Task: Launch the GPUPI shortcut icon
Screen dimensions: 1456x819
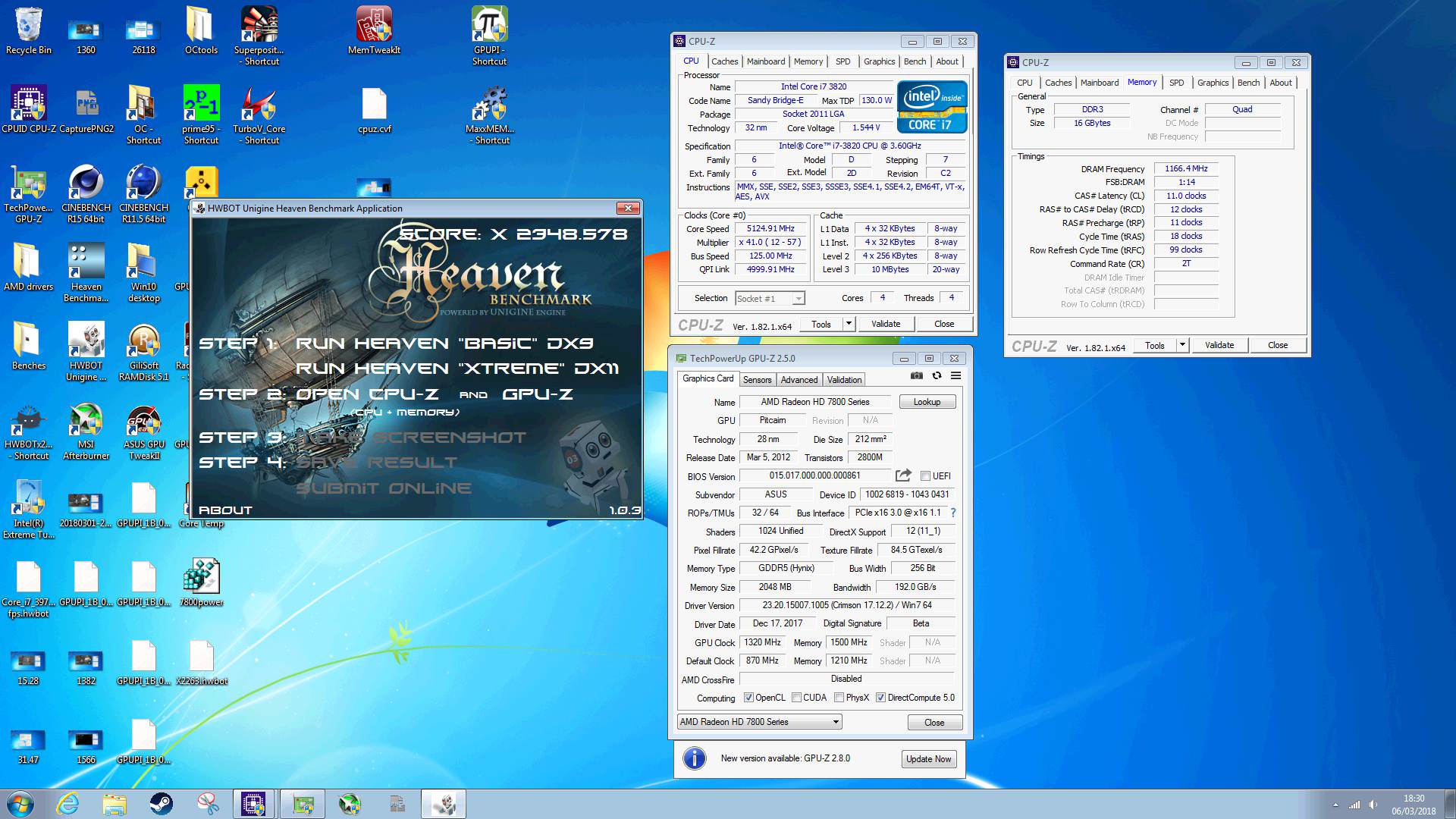Action: (489, 36)
